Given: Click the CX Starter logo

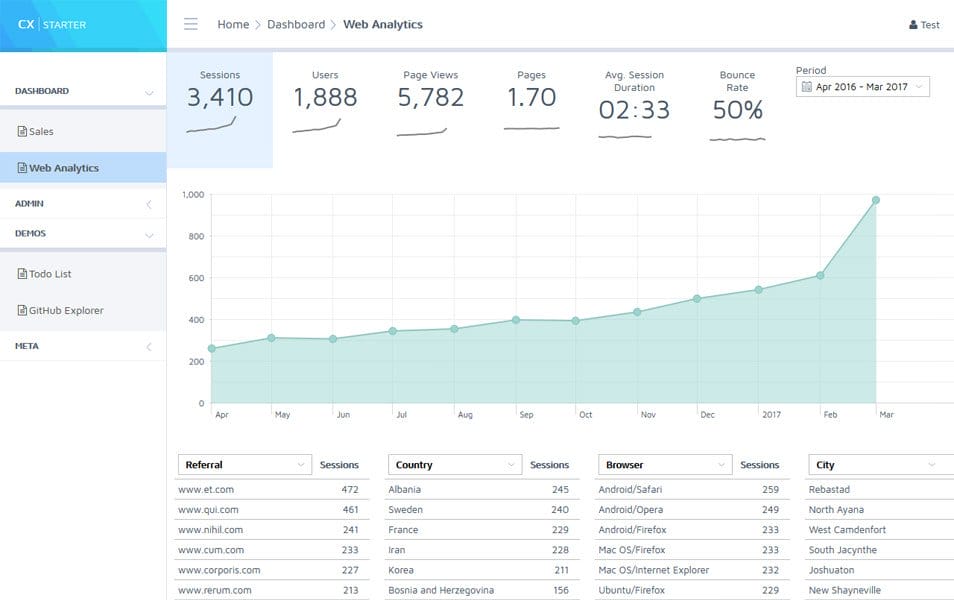Looking at the screenshot, I should 52,25.
